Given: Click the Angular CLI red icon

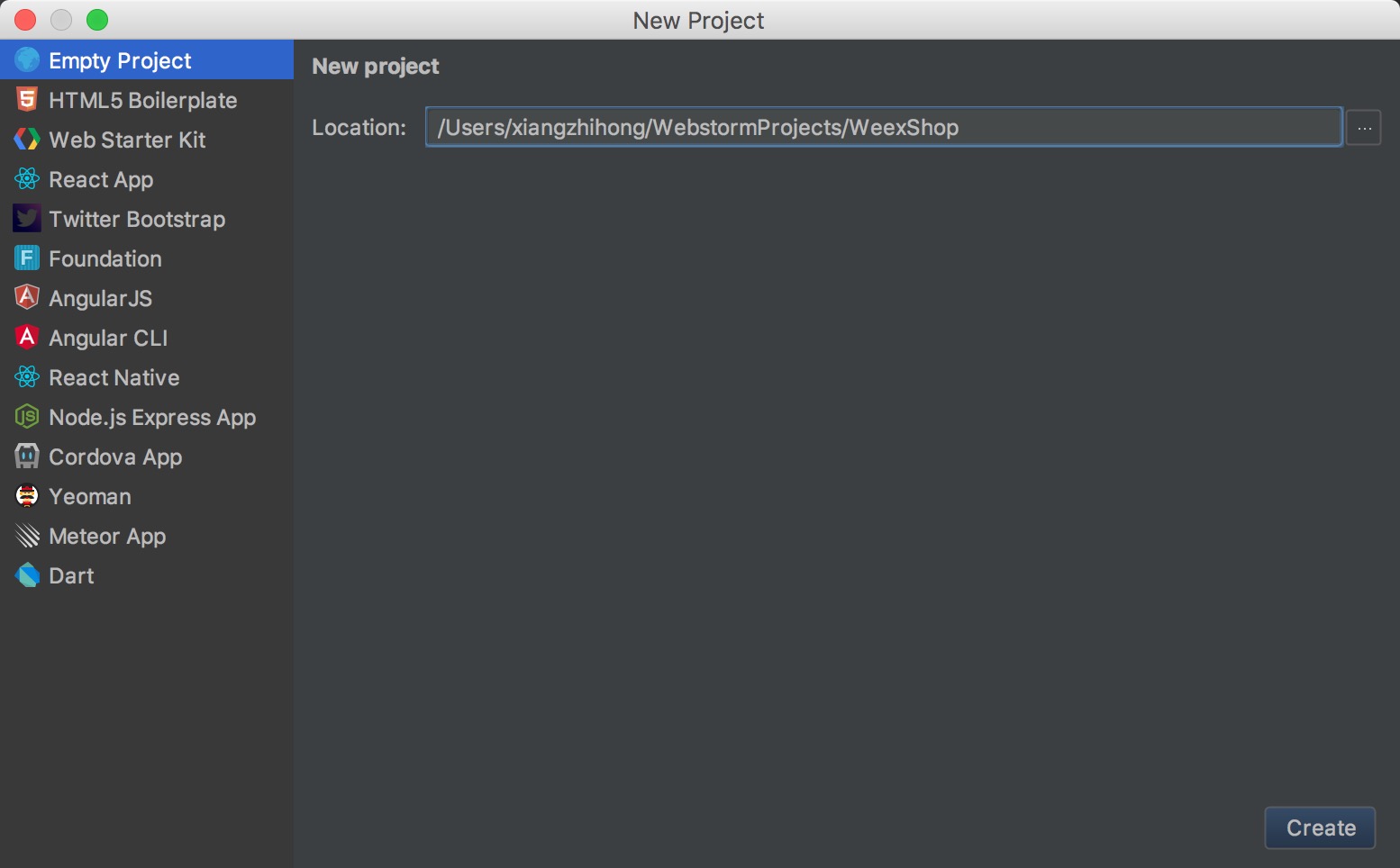Looking at the screenshot, I should tap(27, 337).
